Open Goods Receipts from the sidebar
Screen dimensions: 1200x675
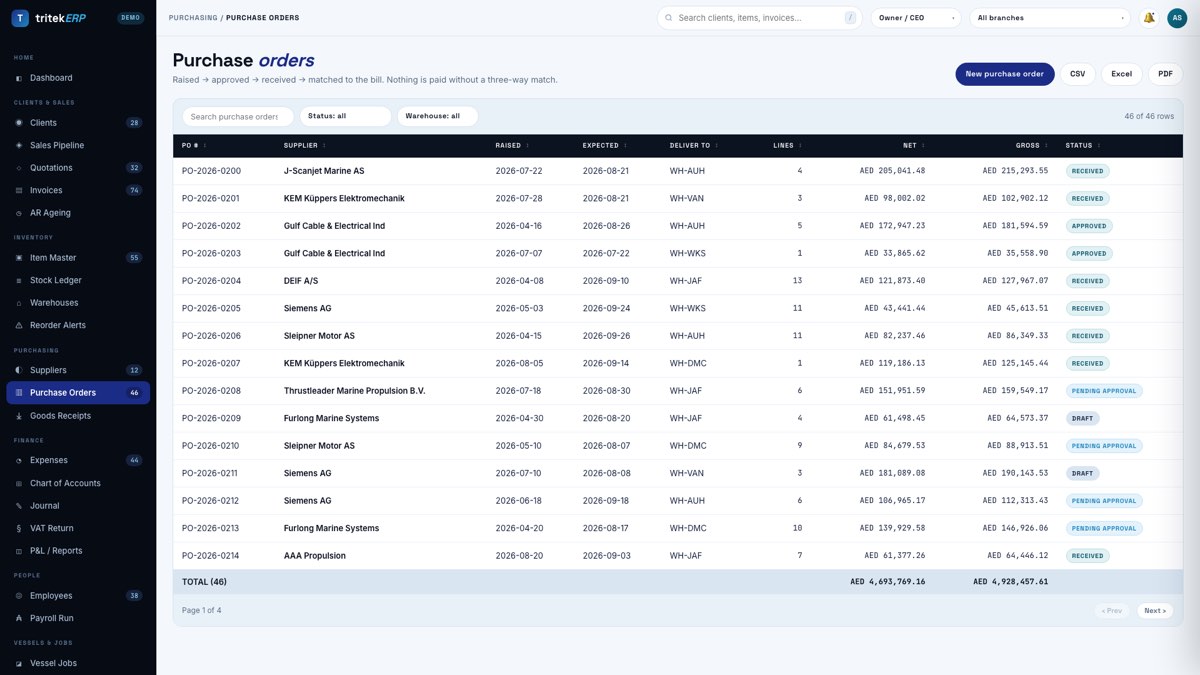78,416
